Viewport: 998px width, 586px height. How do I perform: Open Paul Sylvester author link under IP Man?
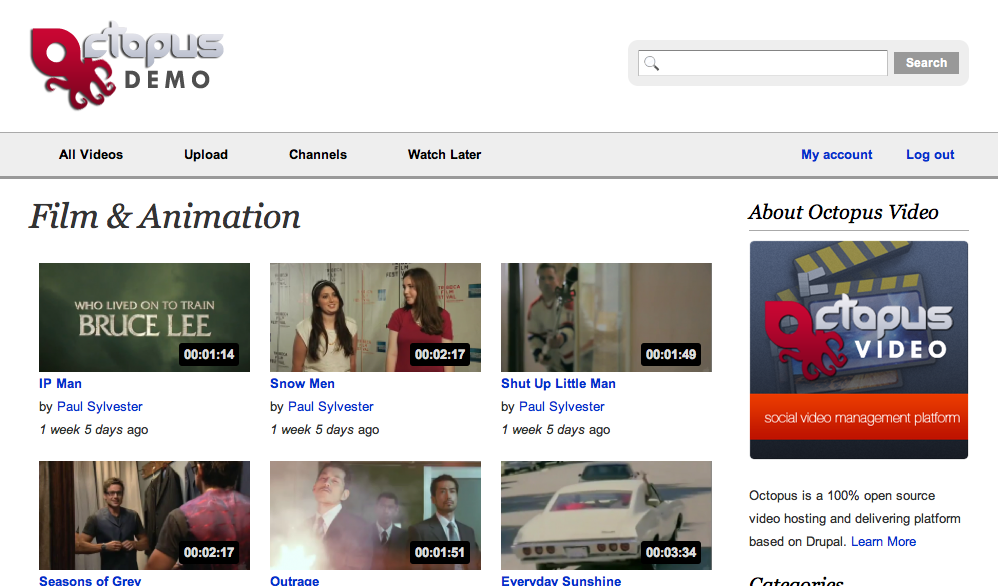click(x=99, y=407)
